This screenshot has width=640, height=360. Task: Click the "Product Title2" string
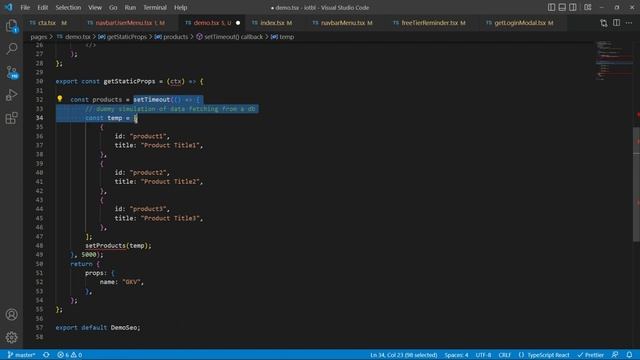(170, 182)
